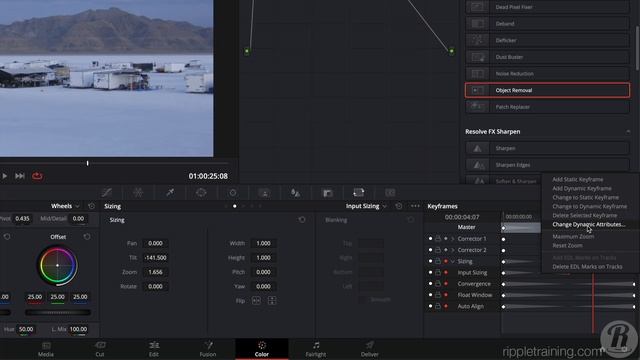Click the Dust Buster effect icon
Viewport: 640px width, 360px height.
click(x=477, y=57)
